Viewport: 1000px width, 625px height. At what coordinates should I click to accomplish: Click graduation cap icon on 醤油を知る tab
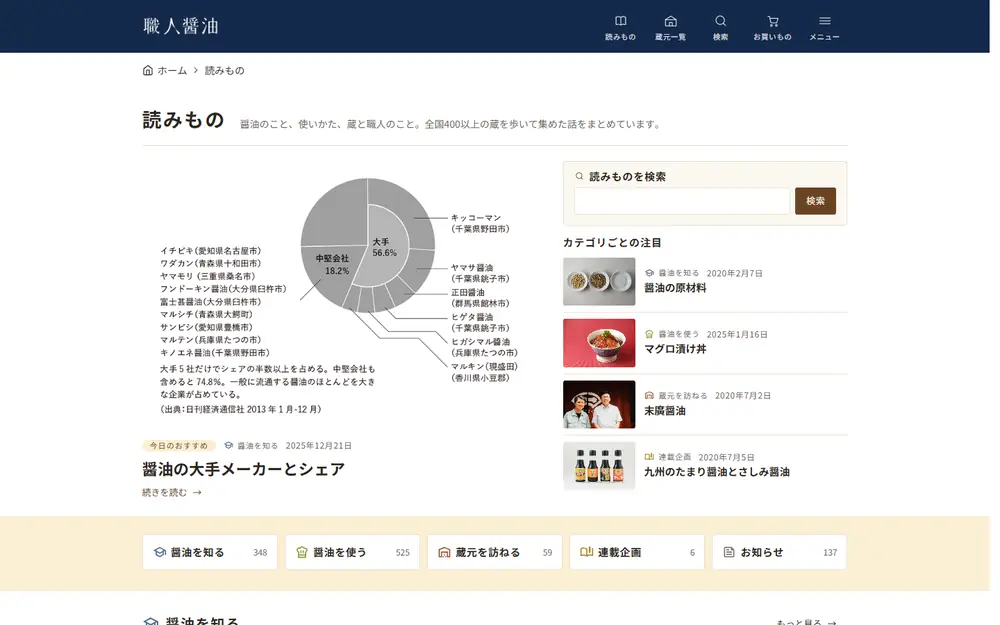[x=159, y=552]
